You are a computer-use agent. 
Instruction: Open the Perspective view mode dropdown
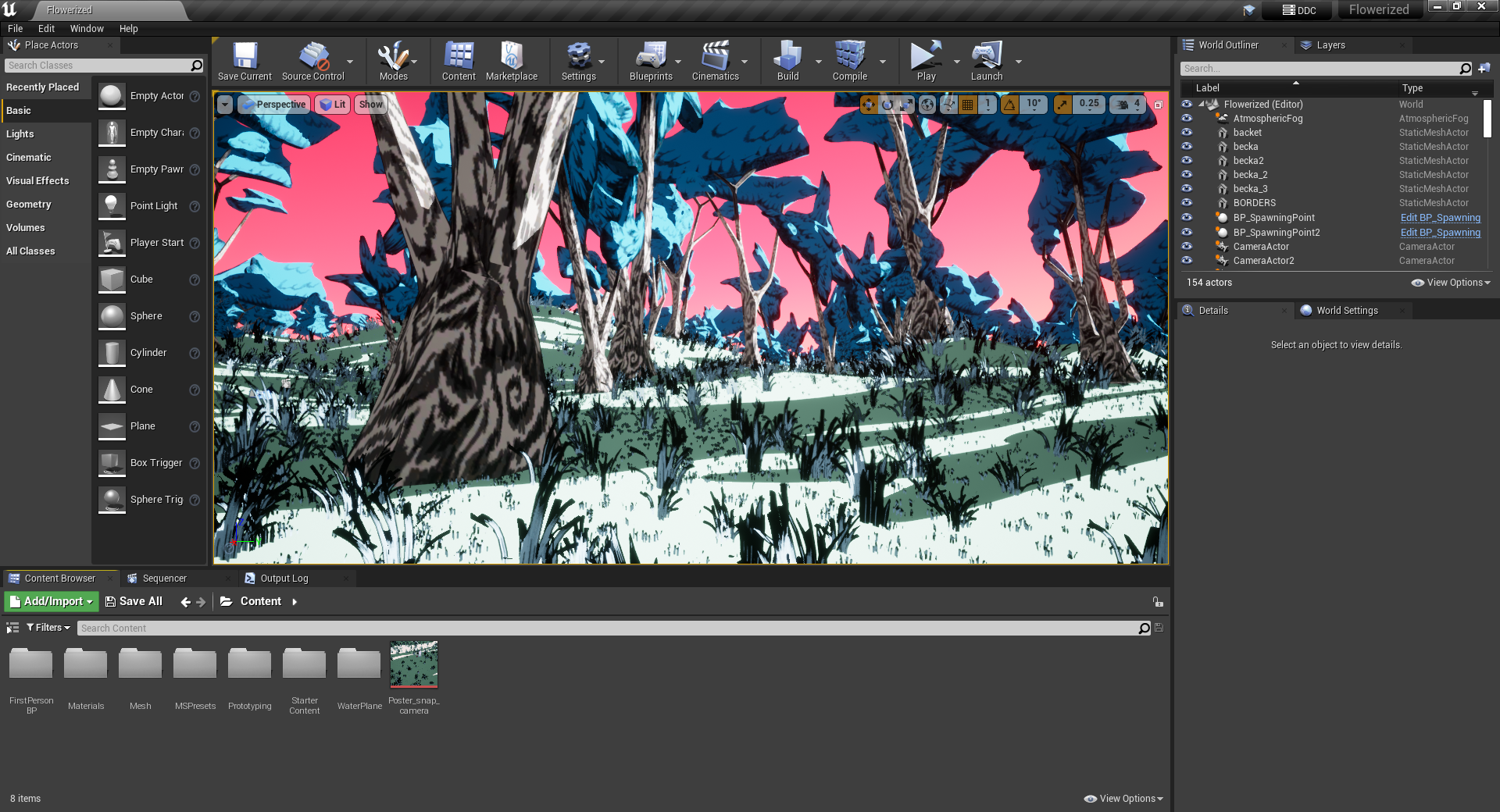point(273,105)
